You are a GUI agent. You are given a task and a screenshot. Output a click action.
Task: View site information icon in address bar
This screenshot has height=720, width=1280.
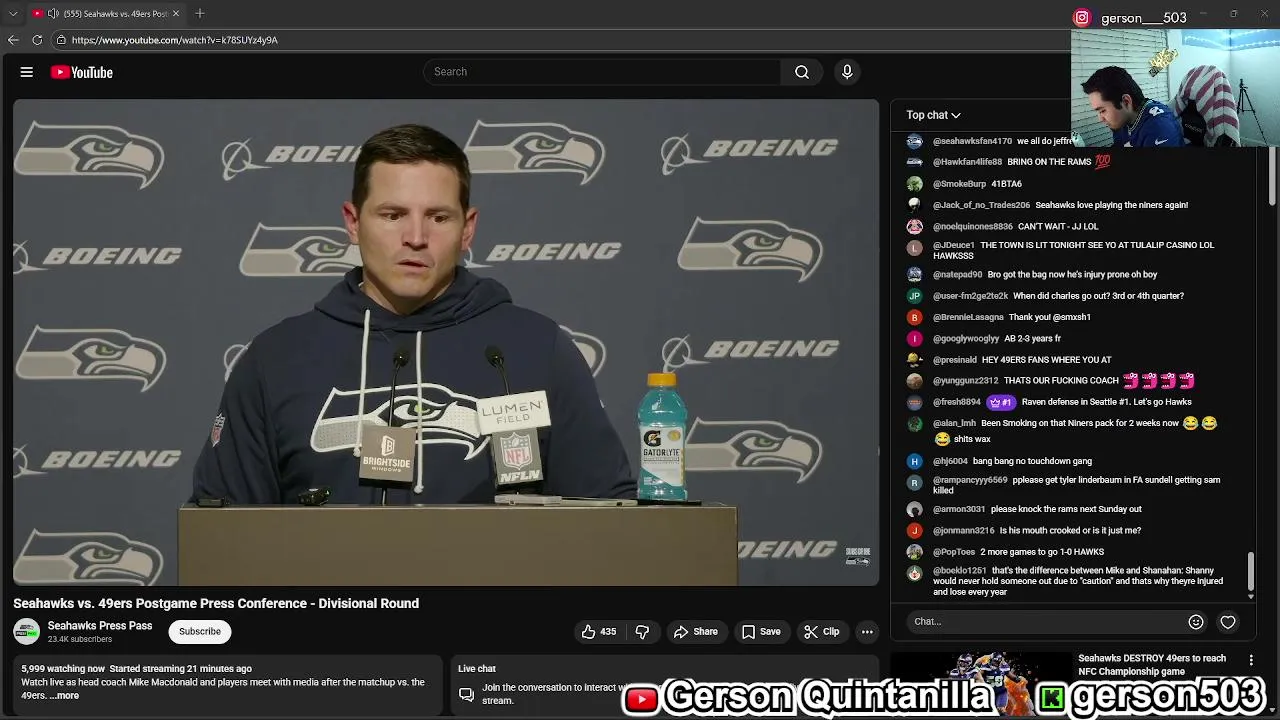coord(61,40)
